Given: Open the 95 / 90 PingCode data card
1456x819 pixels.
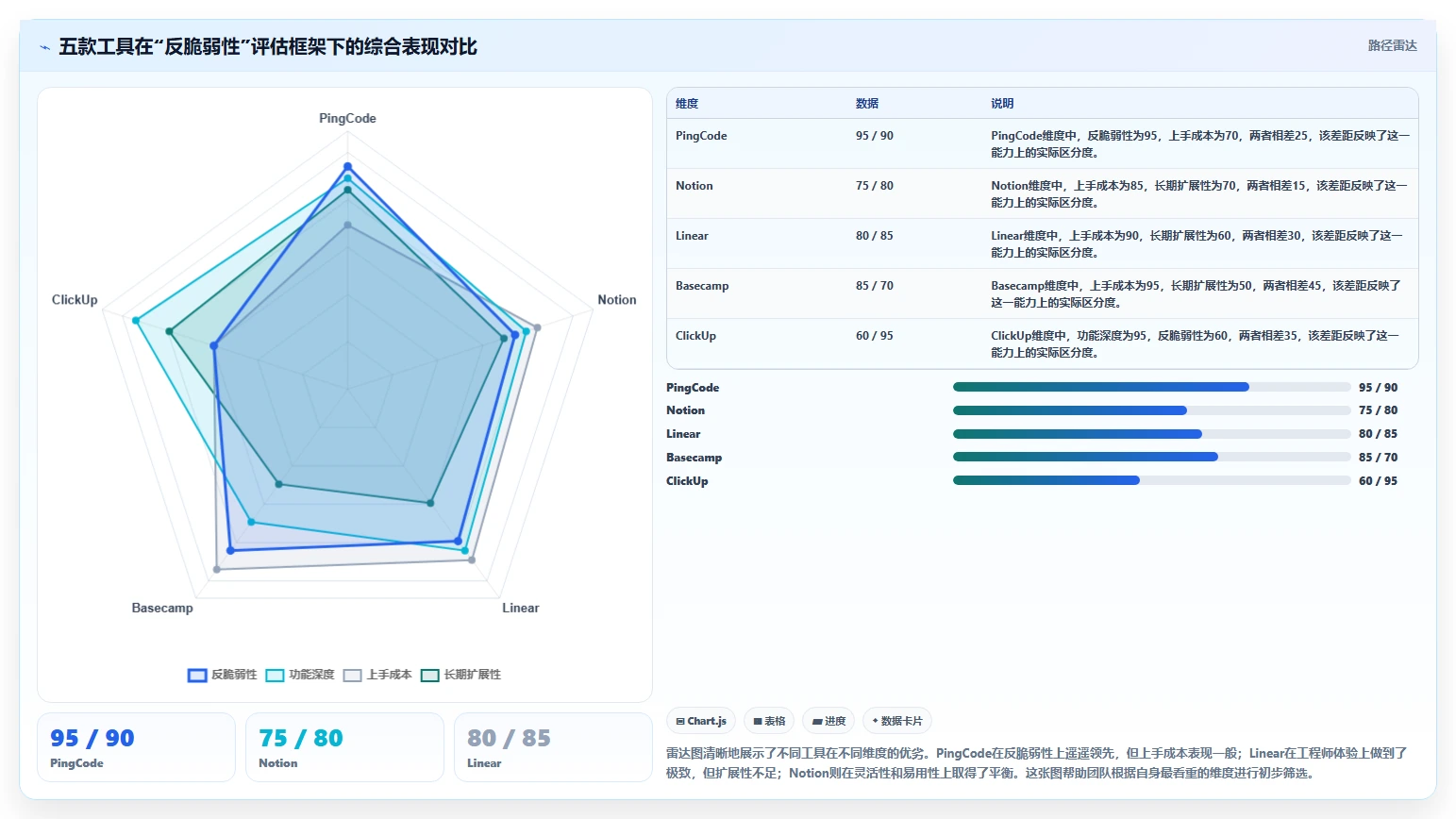Looking at the screenshot, I should (136, 747).
